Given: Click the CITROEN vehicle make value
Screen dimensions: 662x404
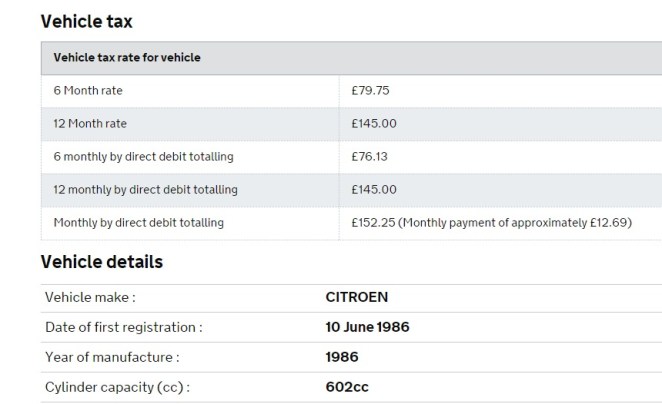Looking at the screenshot, I should click(x=356, y=298).
